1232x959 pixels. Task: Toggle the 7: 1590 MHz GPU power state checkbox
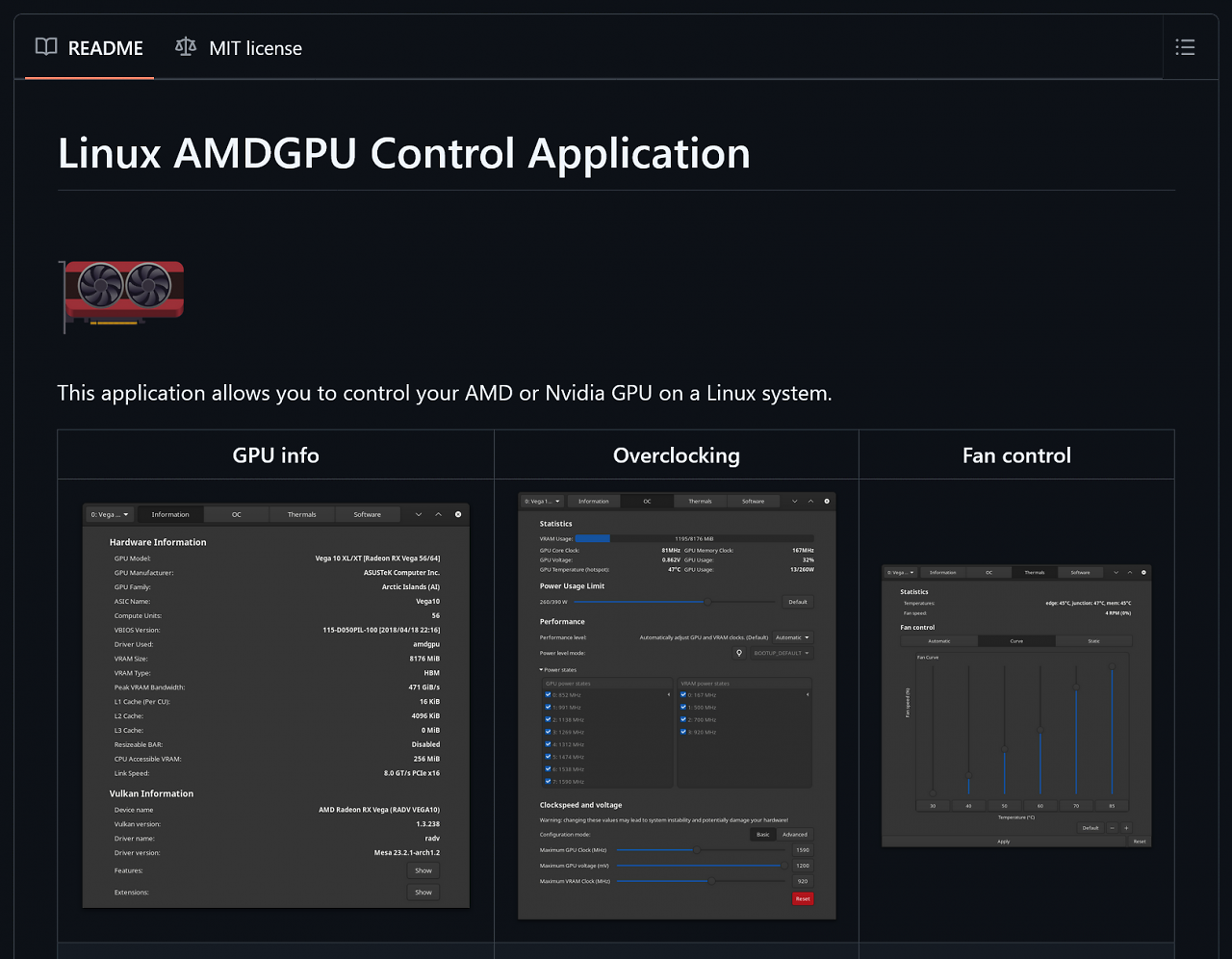pos(548,781)
